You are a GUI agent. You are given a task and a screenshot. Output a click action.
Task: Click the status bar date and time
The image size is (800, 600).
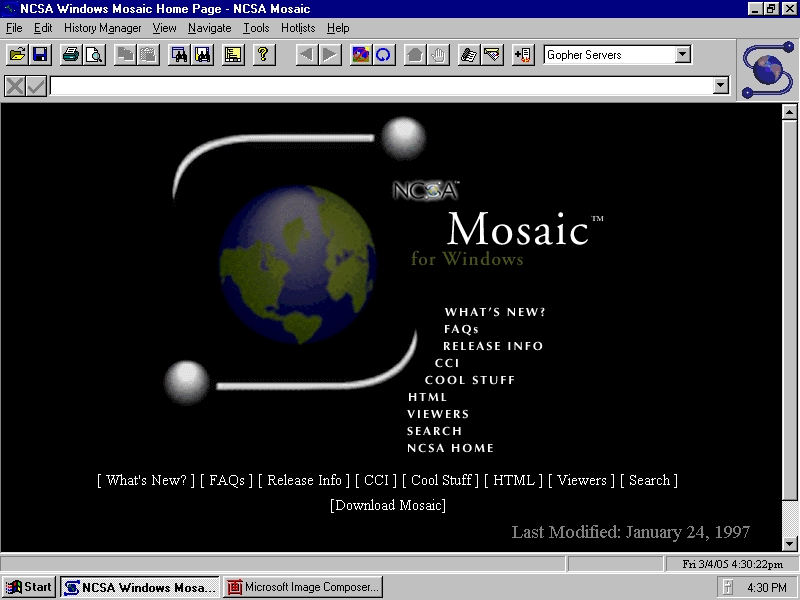[732, 564]
